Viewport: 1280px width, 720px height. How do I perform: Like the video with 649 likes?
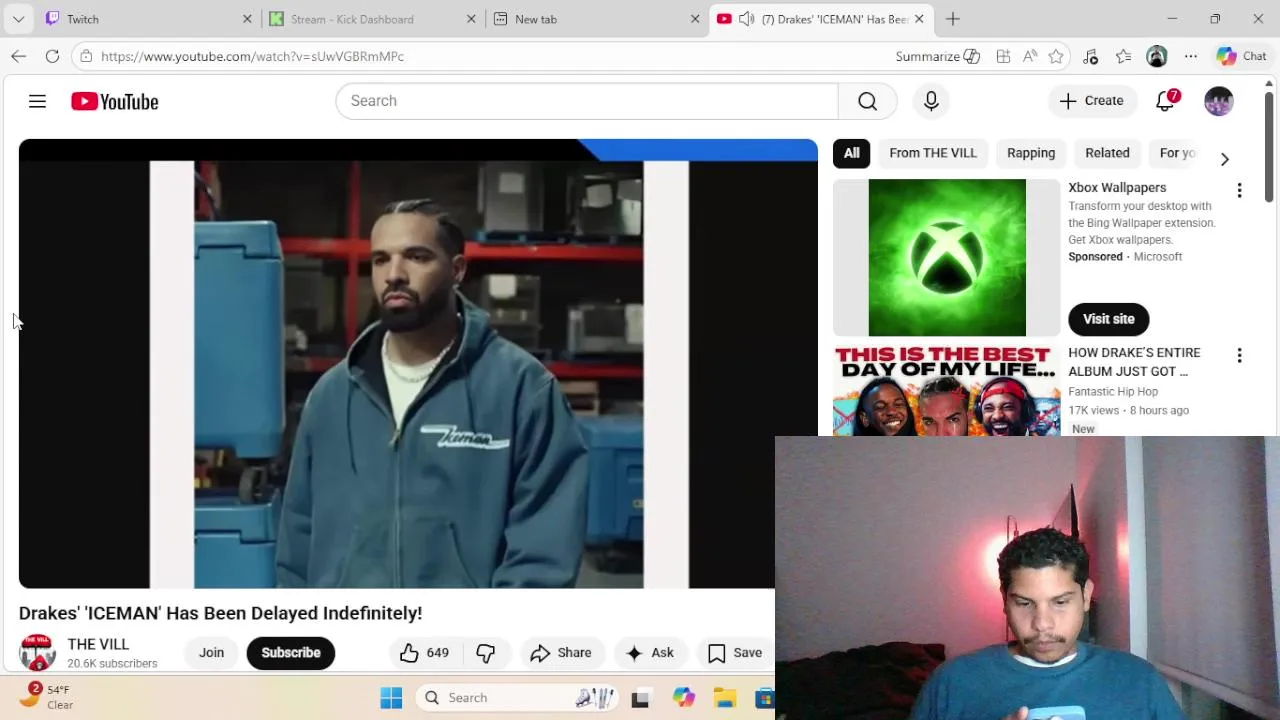click(426, 653)
